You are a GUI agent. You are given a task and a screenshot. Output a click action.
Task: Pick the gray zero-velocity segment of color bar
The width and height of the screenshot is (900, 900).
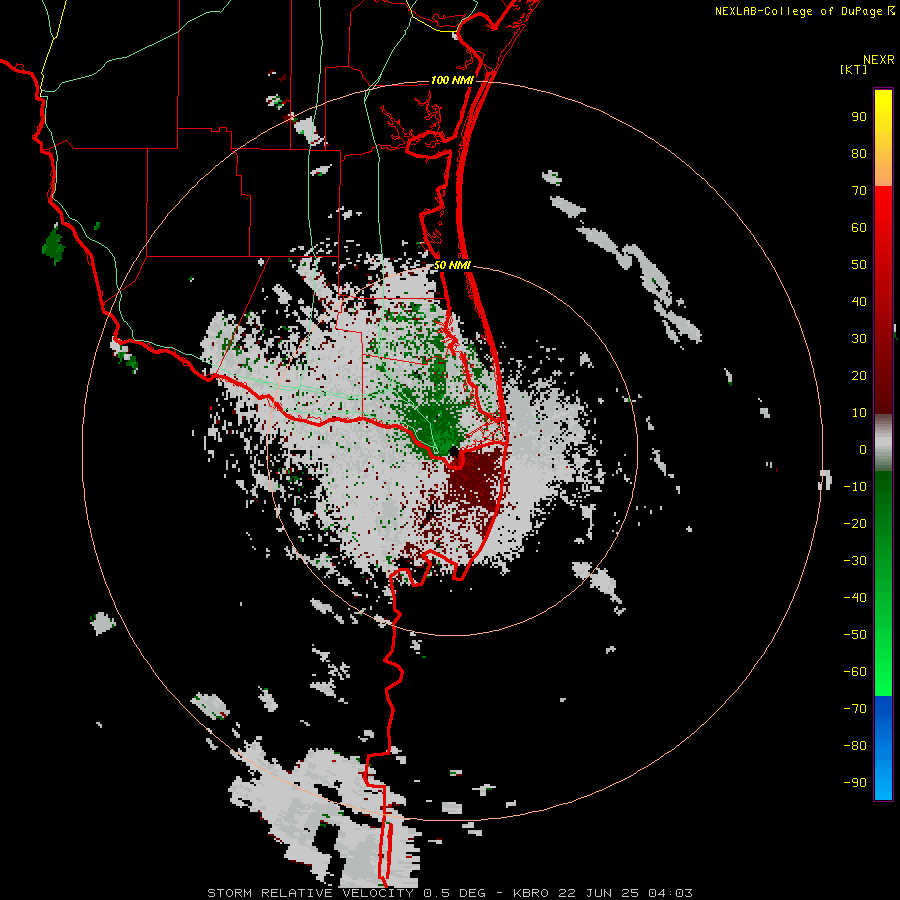(883, 443)
